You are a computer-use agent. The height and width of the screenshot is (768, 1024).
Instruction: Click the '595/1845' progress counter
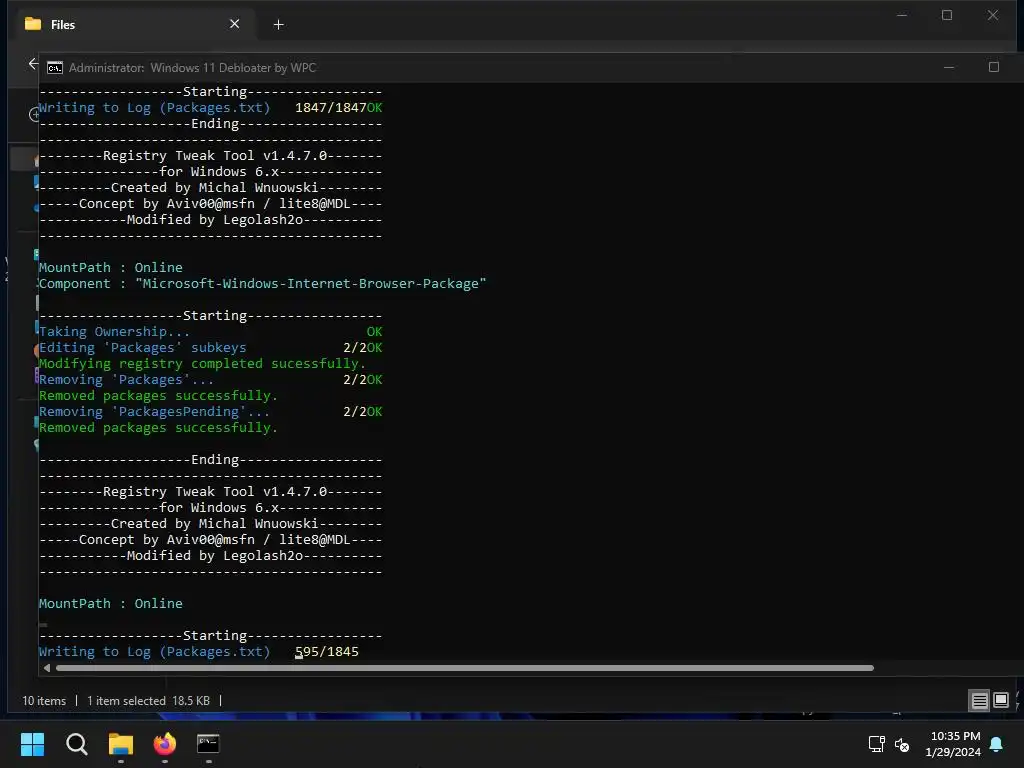point(327,652)
